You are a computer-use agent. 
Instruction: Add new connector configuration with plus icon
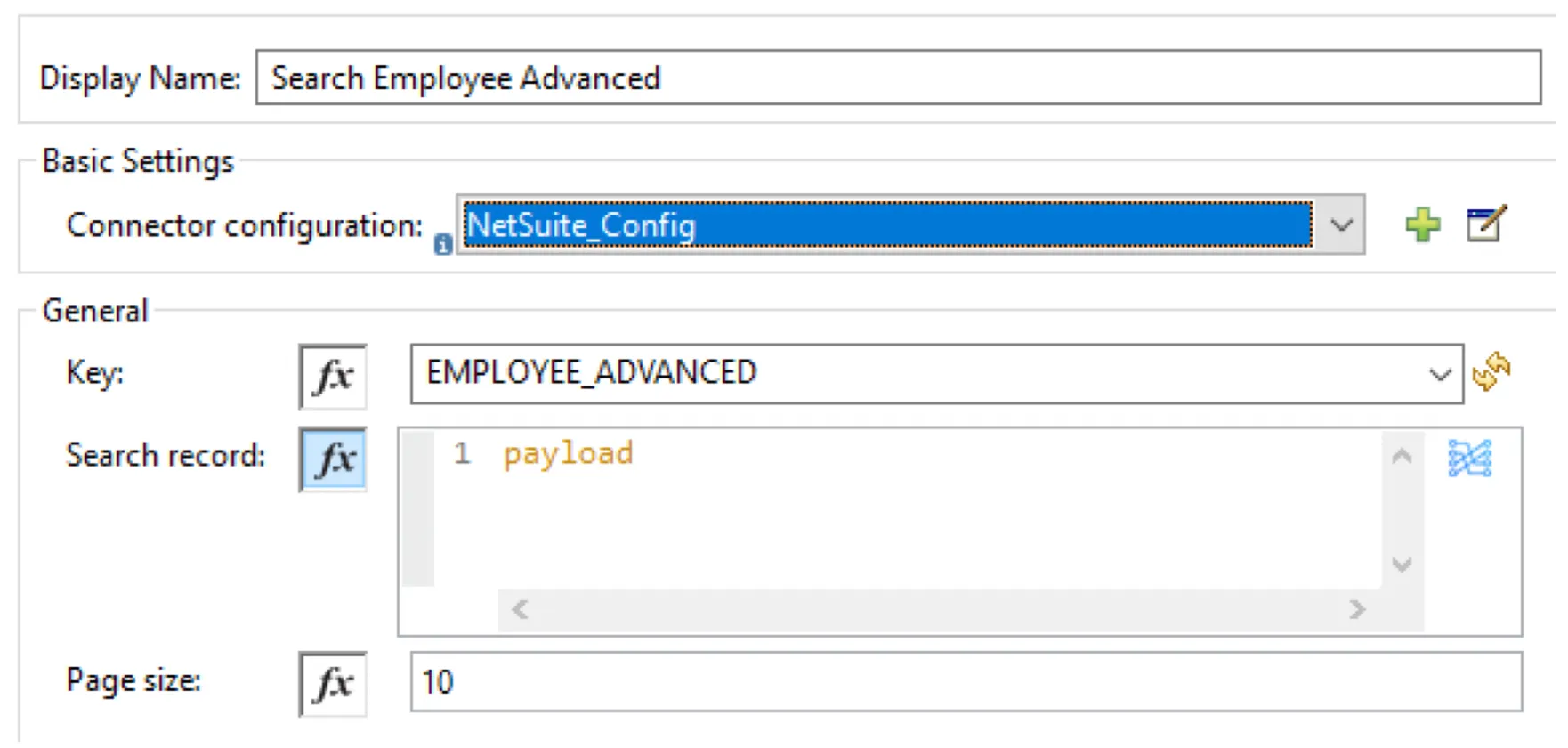(1423, 224)
